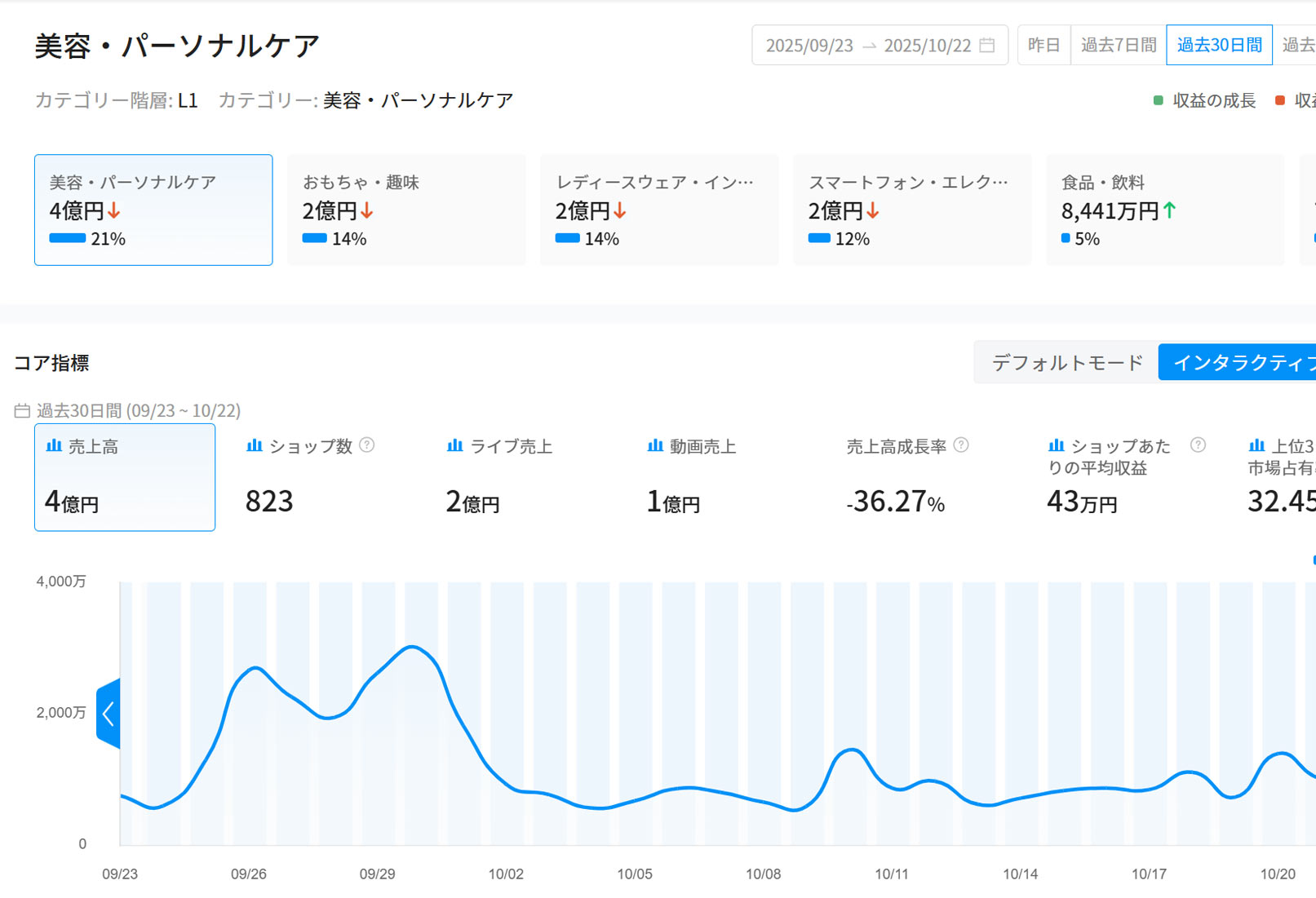
Task: Open the 食品・飲料 category card
Action: (1164, 210)
